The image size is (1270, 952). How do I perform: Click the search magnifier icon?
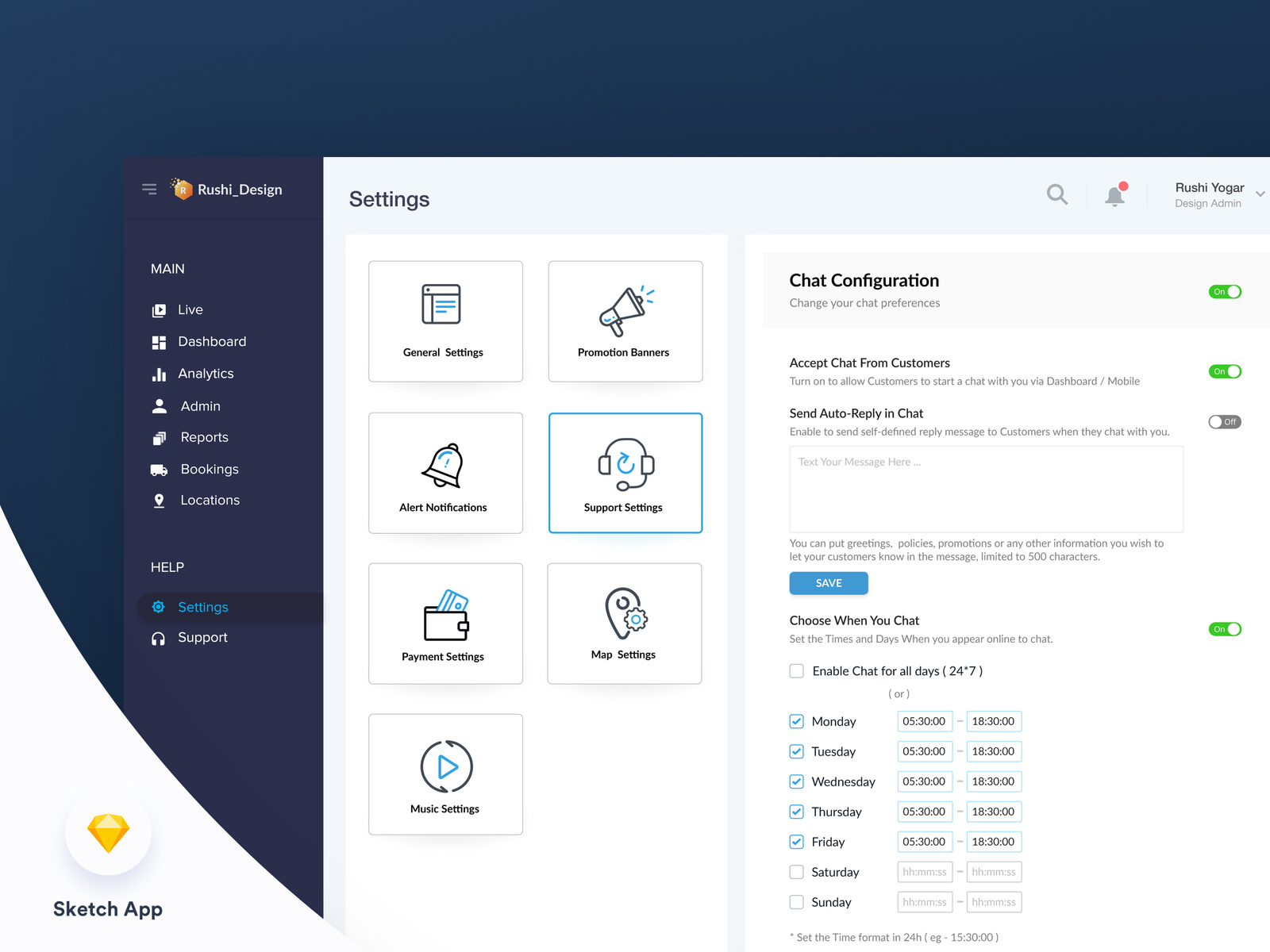(x=1056, y=194)
